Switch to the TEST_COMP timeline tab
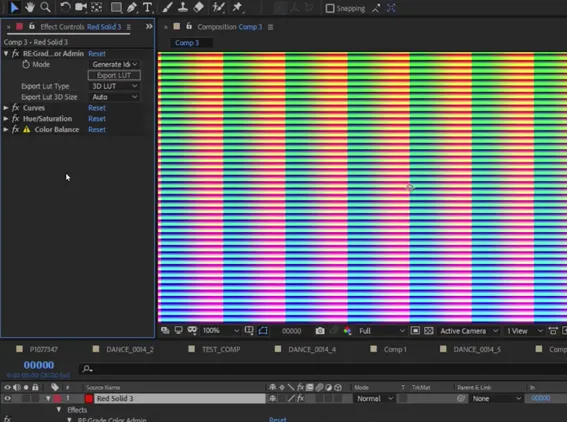 point(221,349)
